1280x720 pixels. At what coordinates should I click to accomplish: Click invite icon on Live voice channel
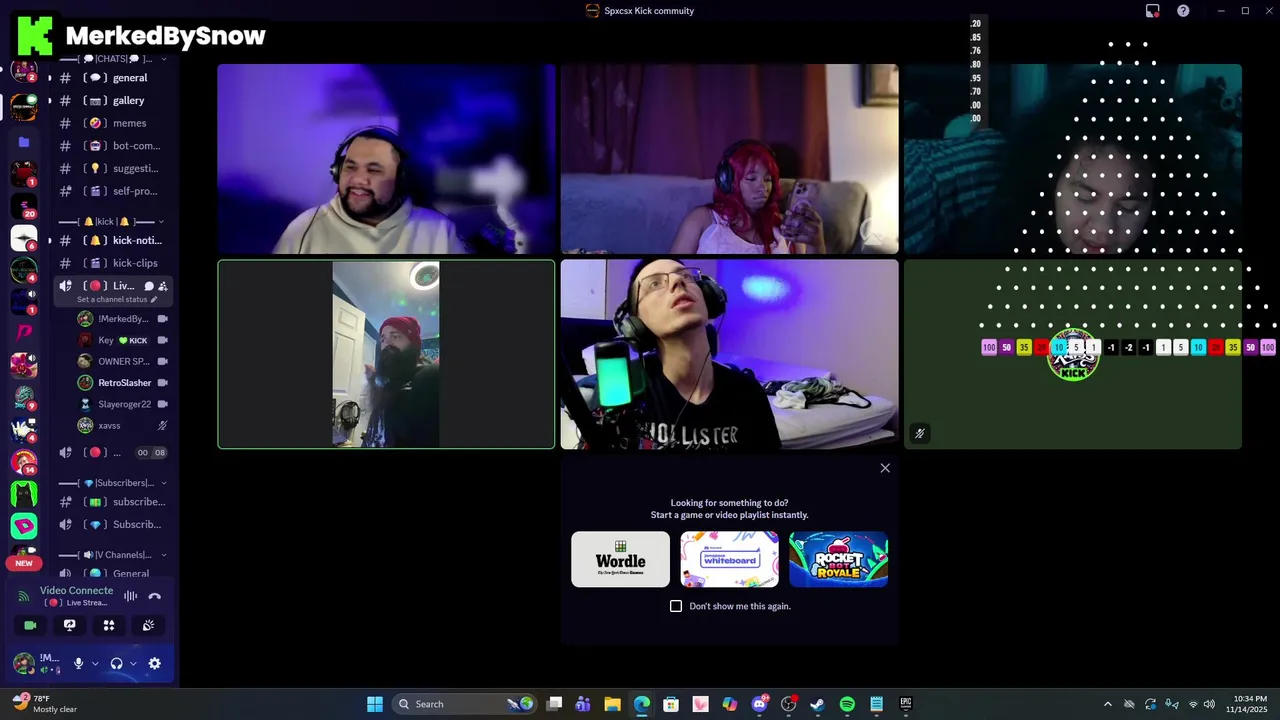[163, 286]
